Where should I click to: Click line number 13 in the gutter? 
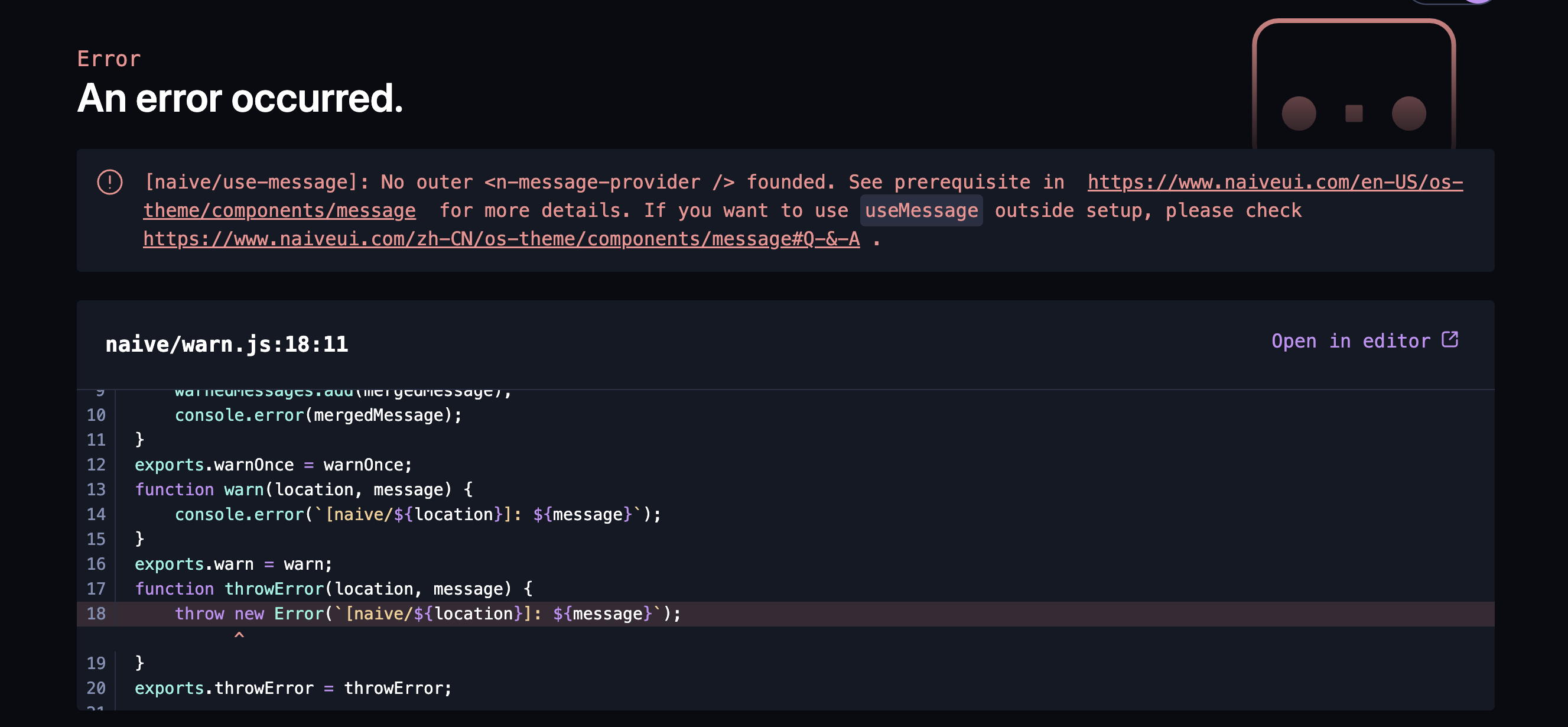click(x=96, y=489)
